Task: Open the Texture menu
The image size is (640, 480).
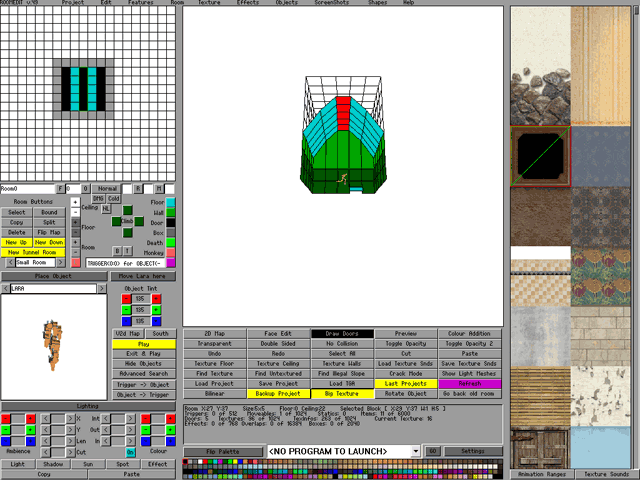Action: pos(209,3)
